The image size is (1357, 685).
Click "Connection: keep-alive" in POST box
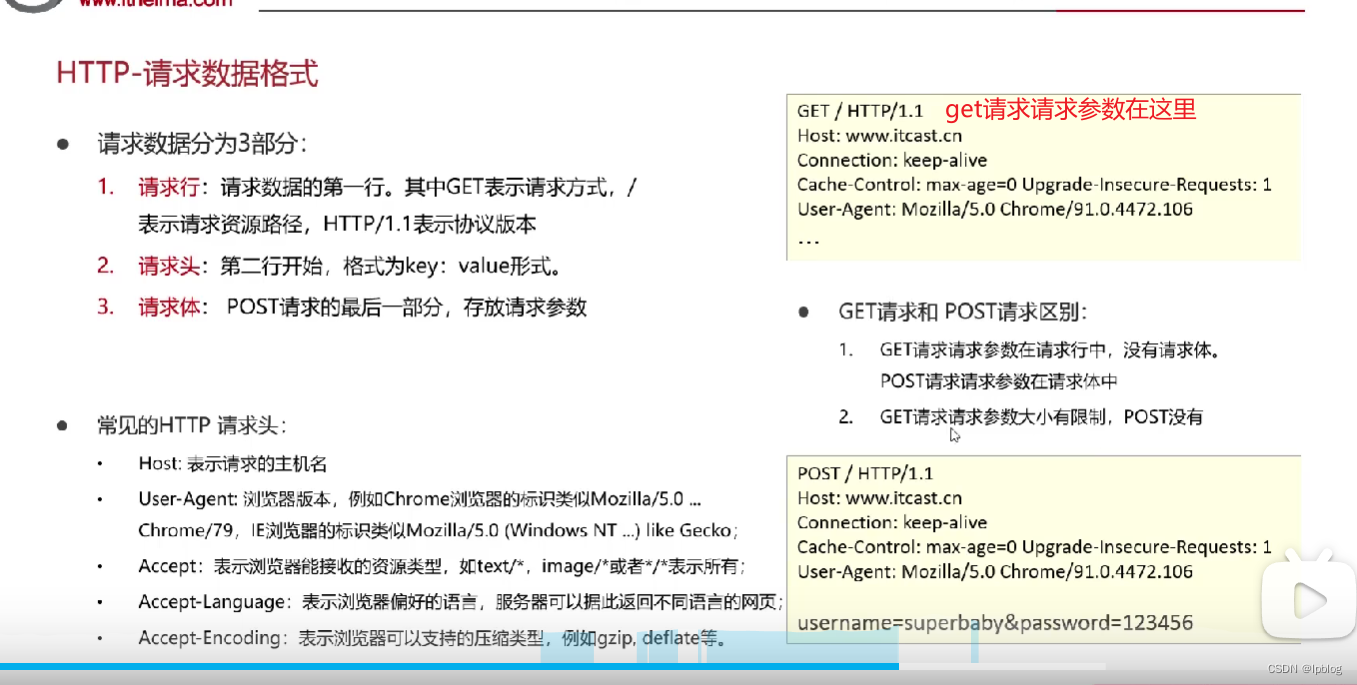[x=892, y=522]
